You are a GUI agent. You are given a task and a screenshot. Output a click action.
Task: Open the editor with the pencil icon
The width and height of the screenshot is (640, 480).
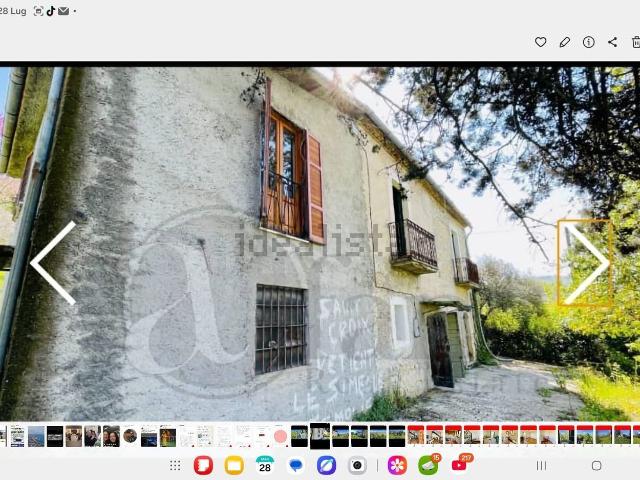[564, 42]
